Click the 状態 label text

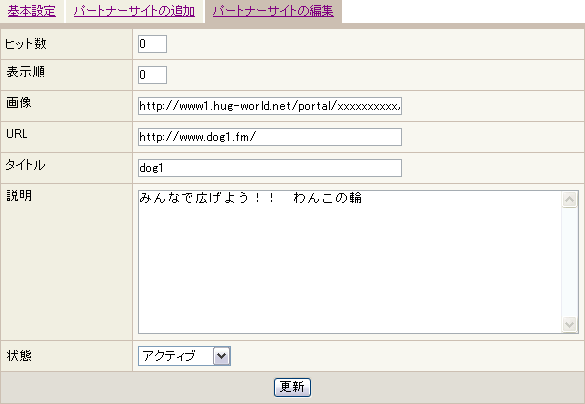pos(19,356)
